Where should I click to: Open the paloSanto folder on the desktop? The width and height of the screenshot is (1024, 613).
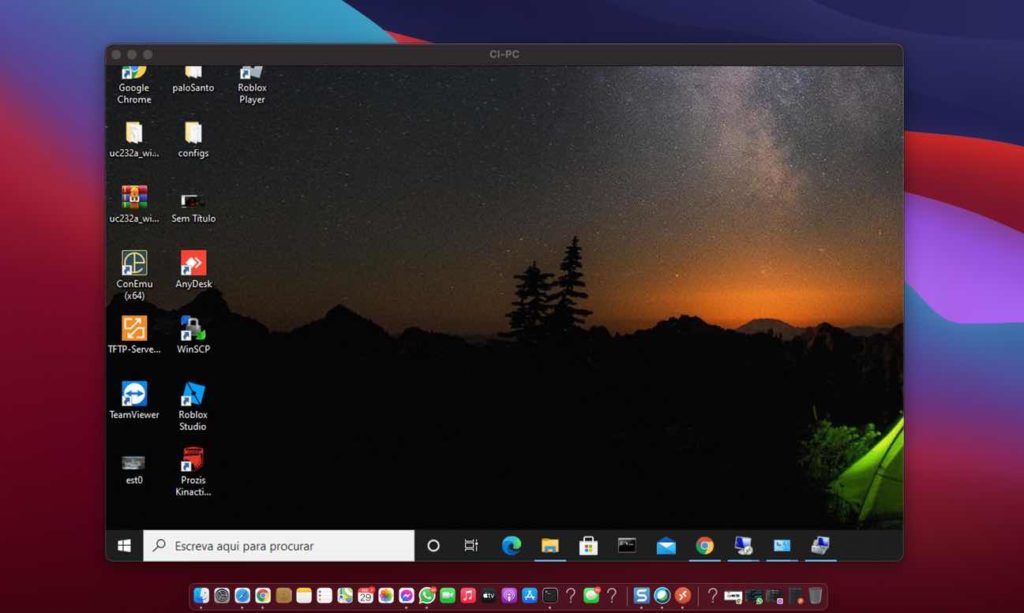(x=193, y=80)
